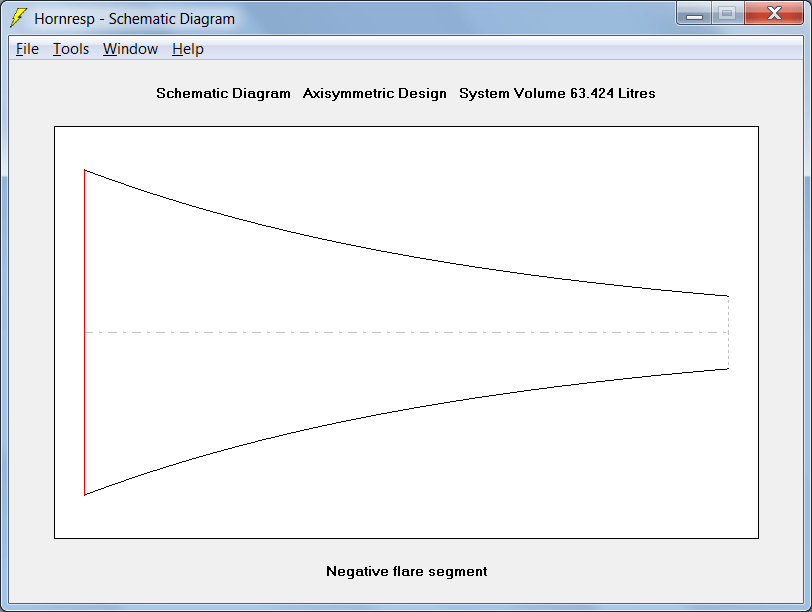
Task: Click 'System Volume 63.424 Litres' text
Action: tap(557, 93)
